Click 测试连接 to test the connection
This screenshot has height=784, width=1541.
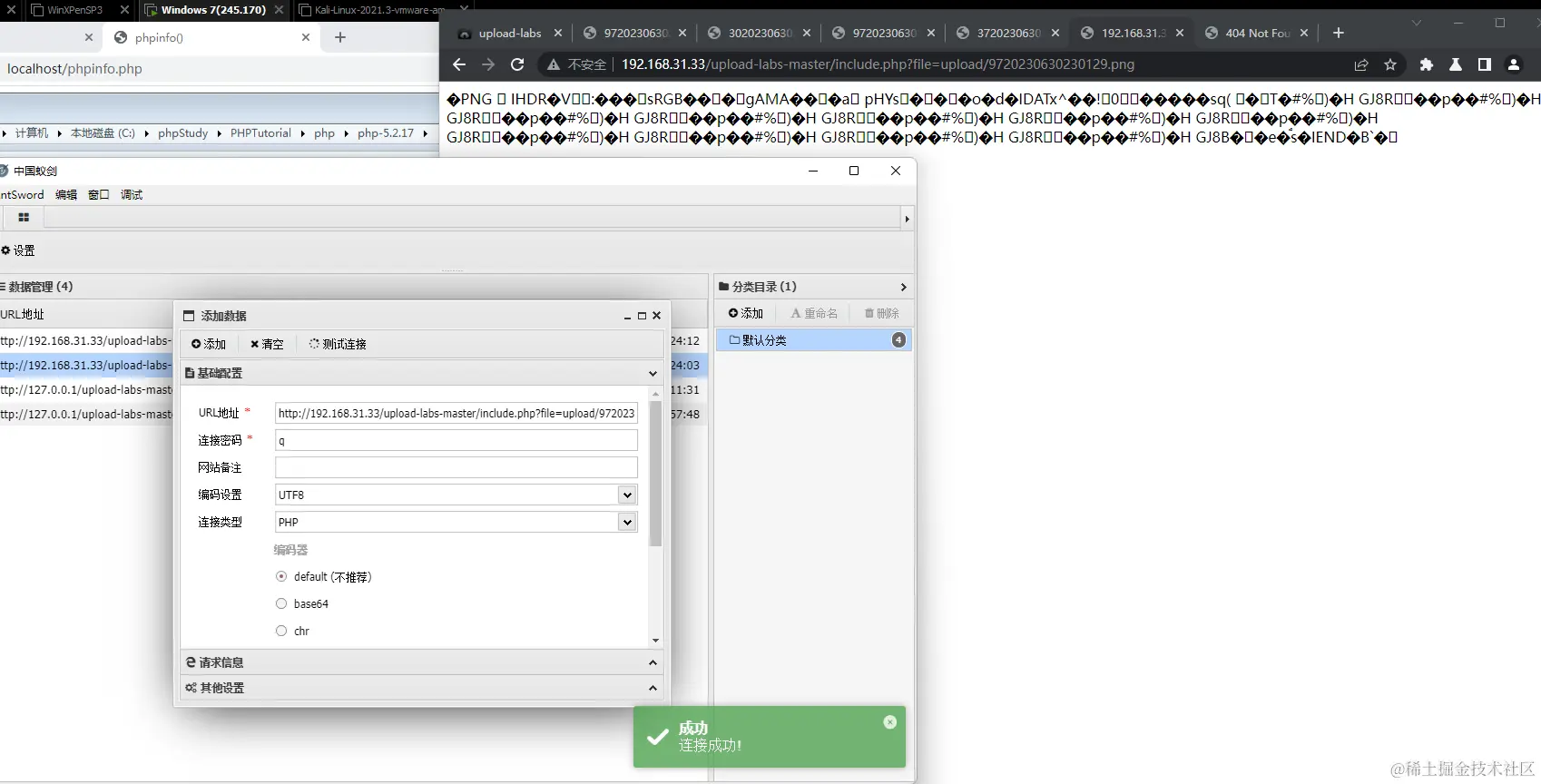pos(338,344)
